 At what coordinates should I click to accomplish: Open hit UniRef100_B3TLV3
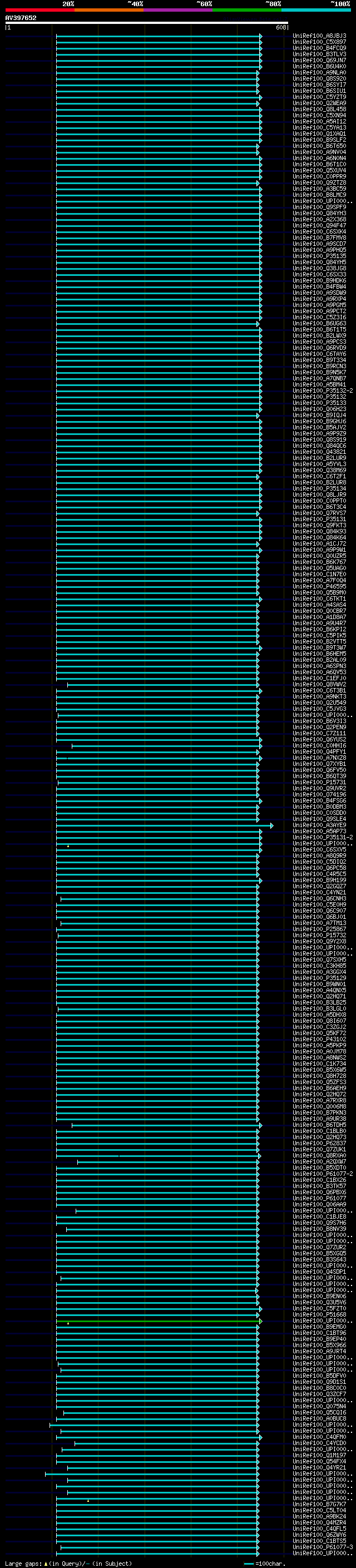319,54
